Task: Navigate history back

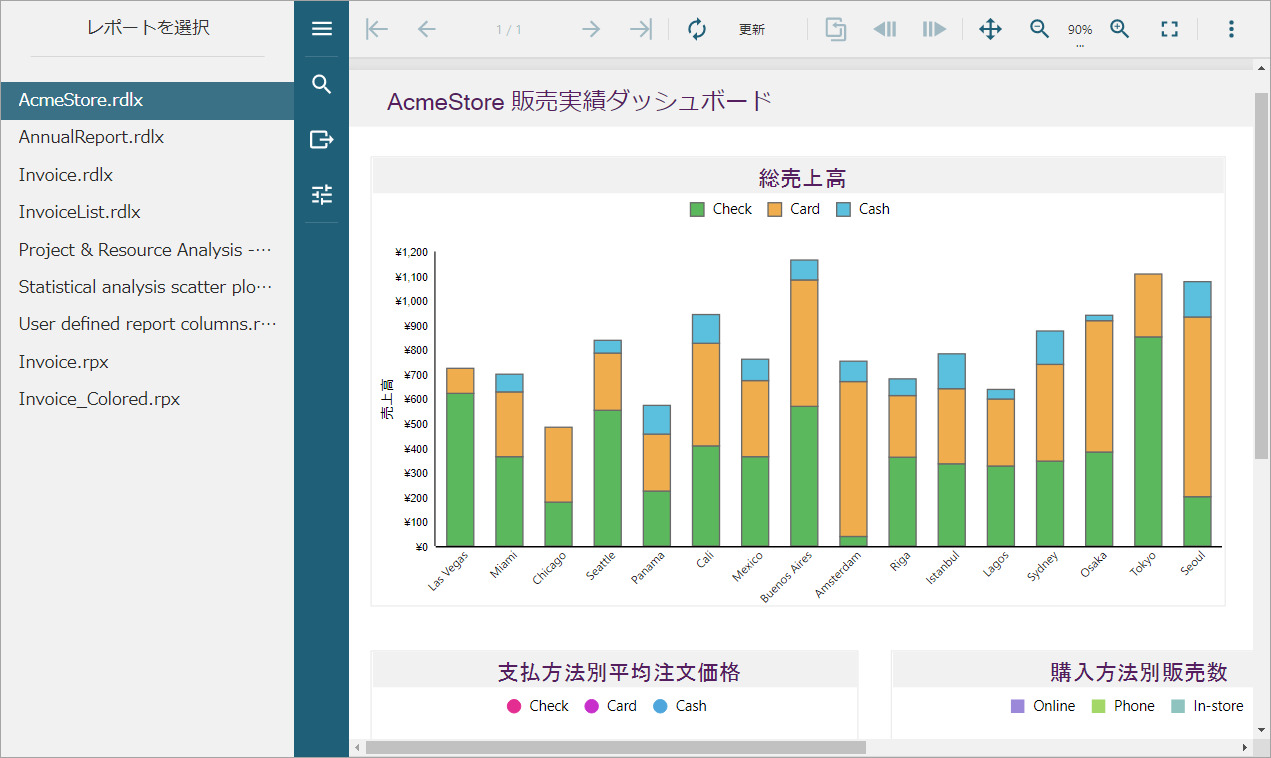Action: coord(885,29)
